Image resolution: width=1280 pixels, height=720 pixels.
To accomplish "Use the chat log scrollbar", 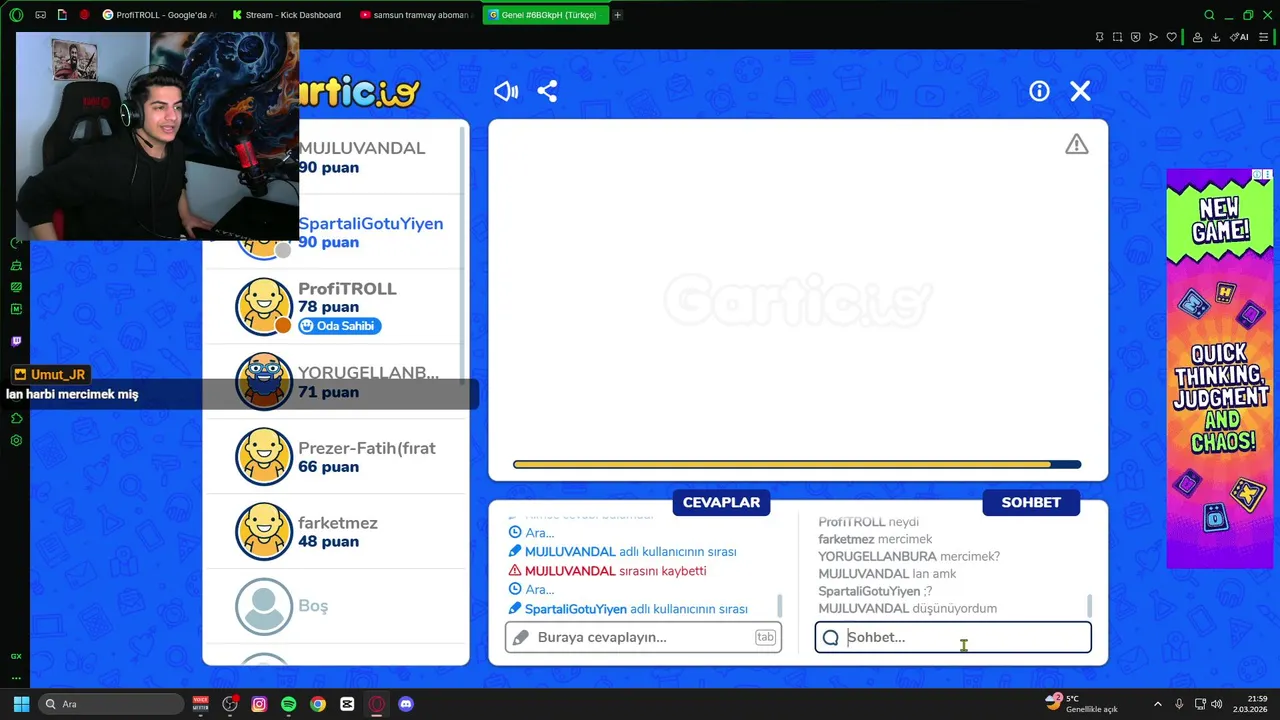I will tap(1089, 606).
